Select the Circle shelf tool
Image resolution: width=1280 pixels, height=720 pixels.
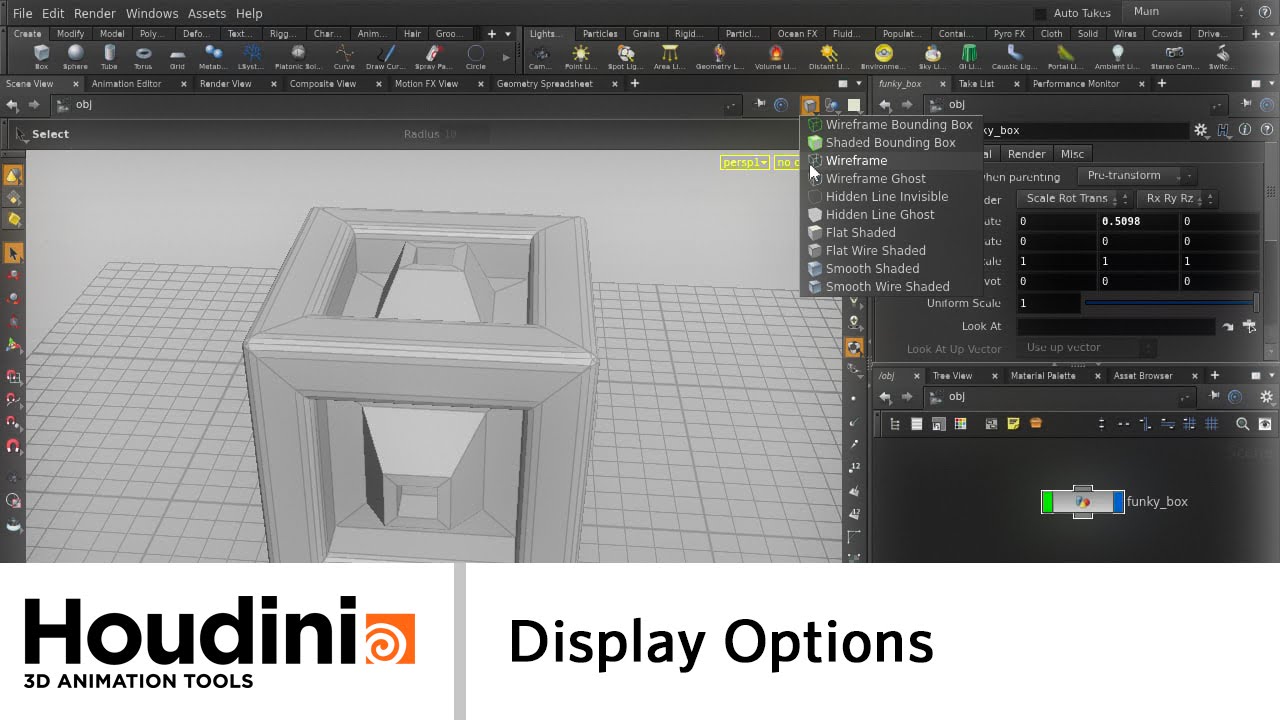click(x=476, y=57)
